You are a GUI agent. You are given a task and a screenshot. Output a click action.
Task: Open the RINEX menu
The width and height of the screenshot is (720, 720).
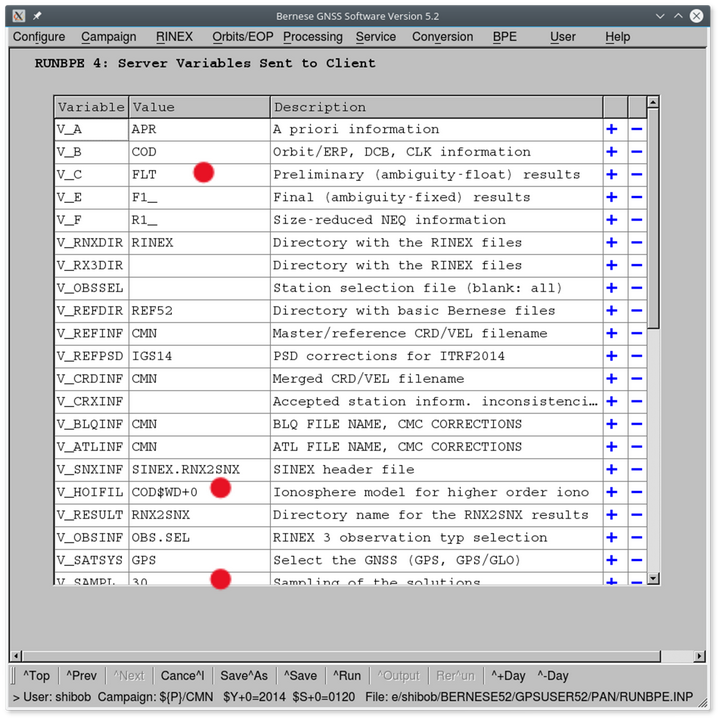(x=174, y=37)
